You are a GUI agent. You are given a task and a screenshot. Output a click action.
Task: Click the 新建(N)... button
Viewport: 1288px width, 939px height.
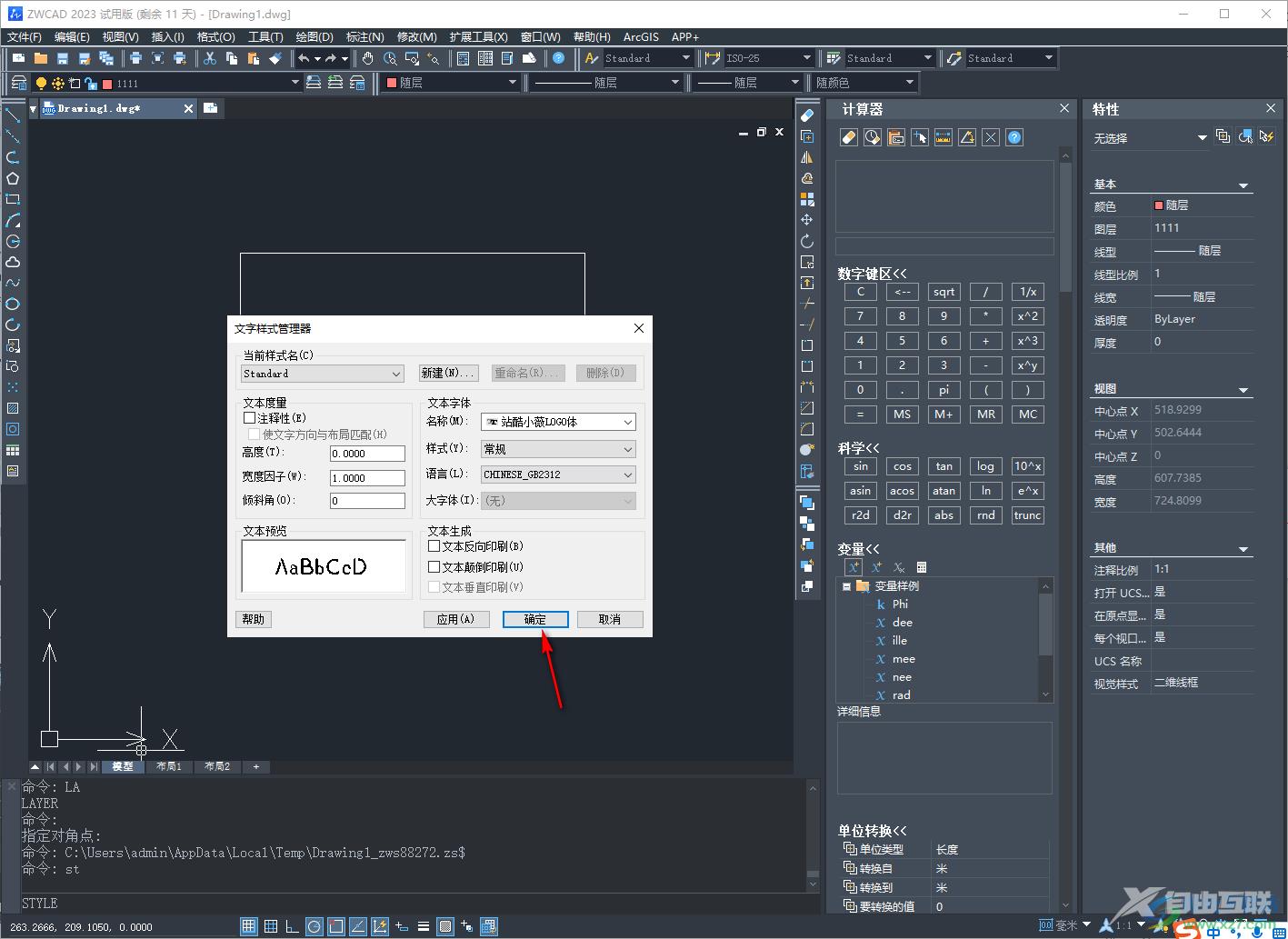(x=449, y=374)
